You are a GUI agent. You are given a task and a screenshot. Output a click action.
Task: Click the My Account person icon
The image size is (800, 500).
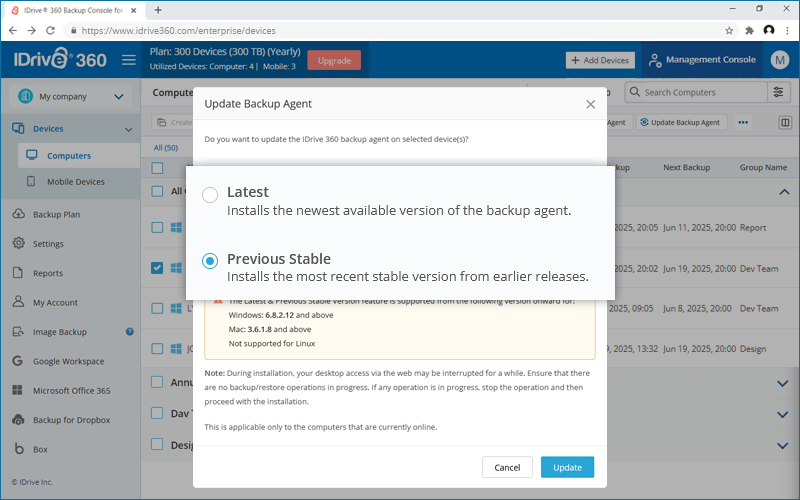tap(18, 302)
